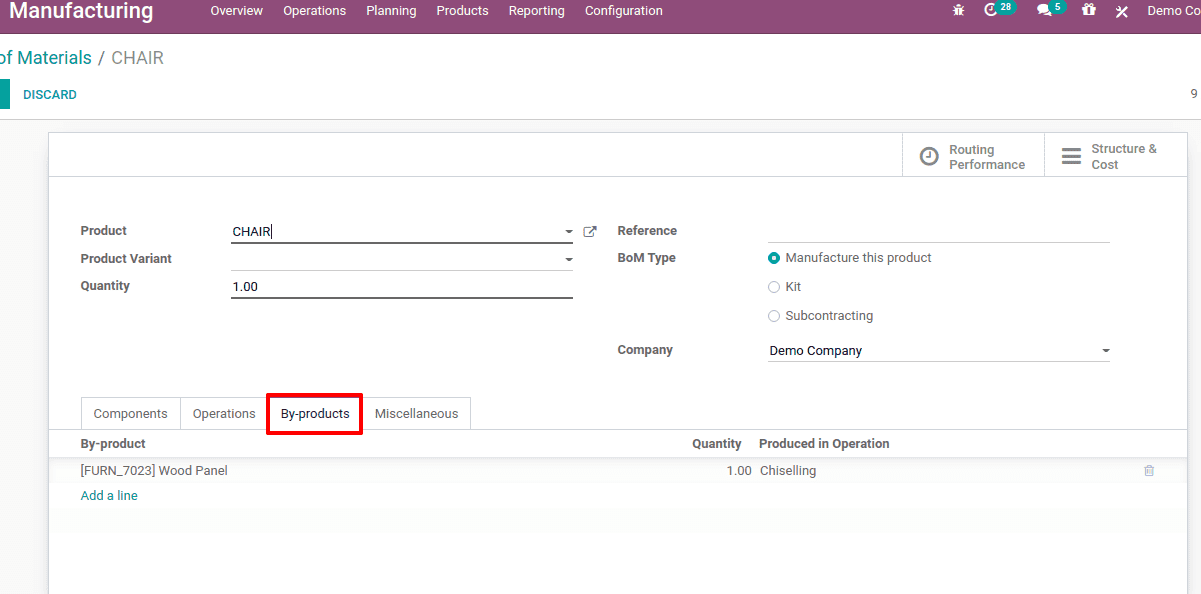Go to the Bill of Materials breadcrumb

click(45, 58)
